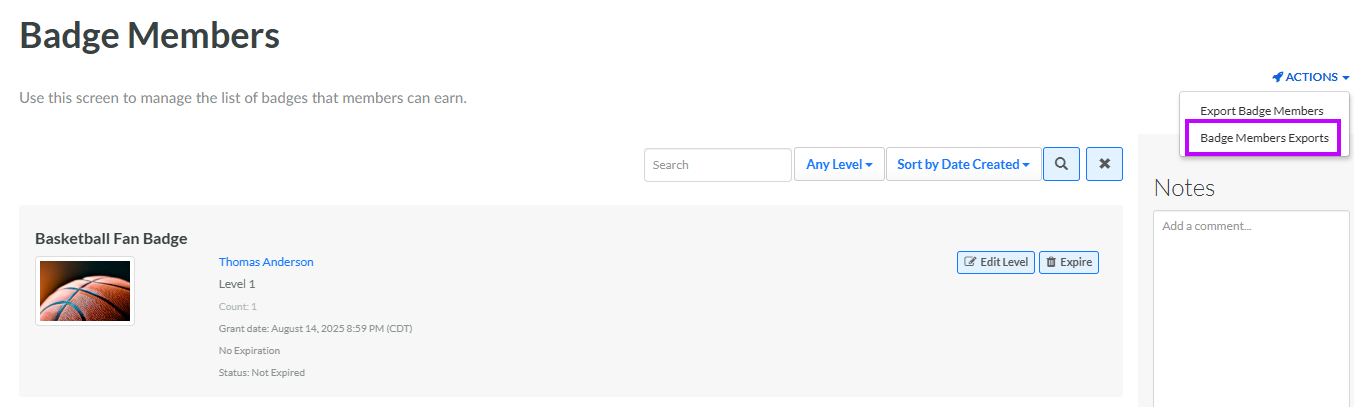Focus the Search text field

tap(717, 165)
